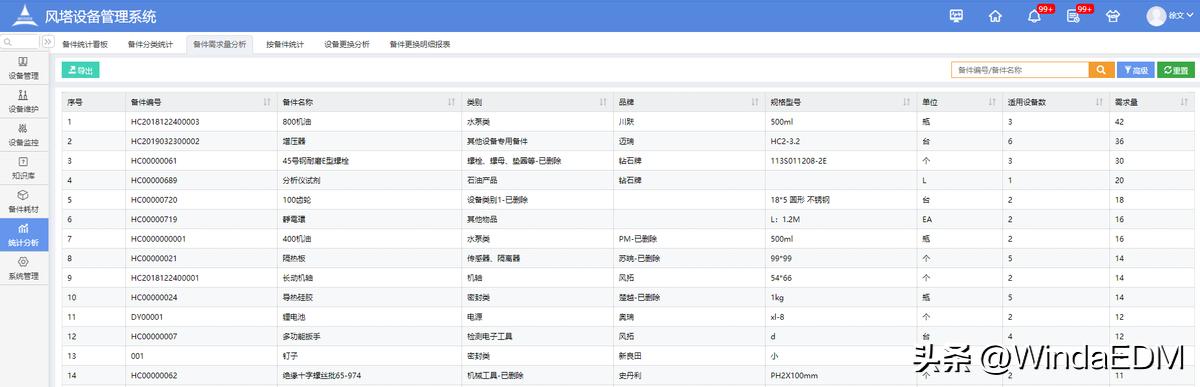Click user avatar next to 徐文
The image size is (1200, 387).
[1157, 15]
